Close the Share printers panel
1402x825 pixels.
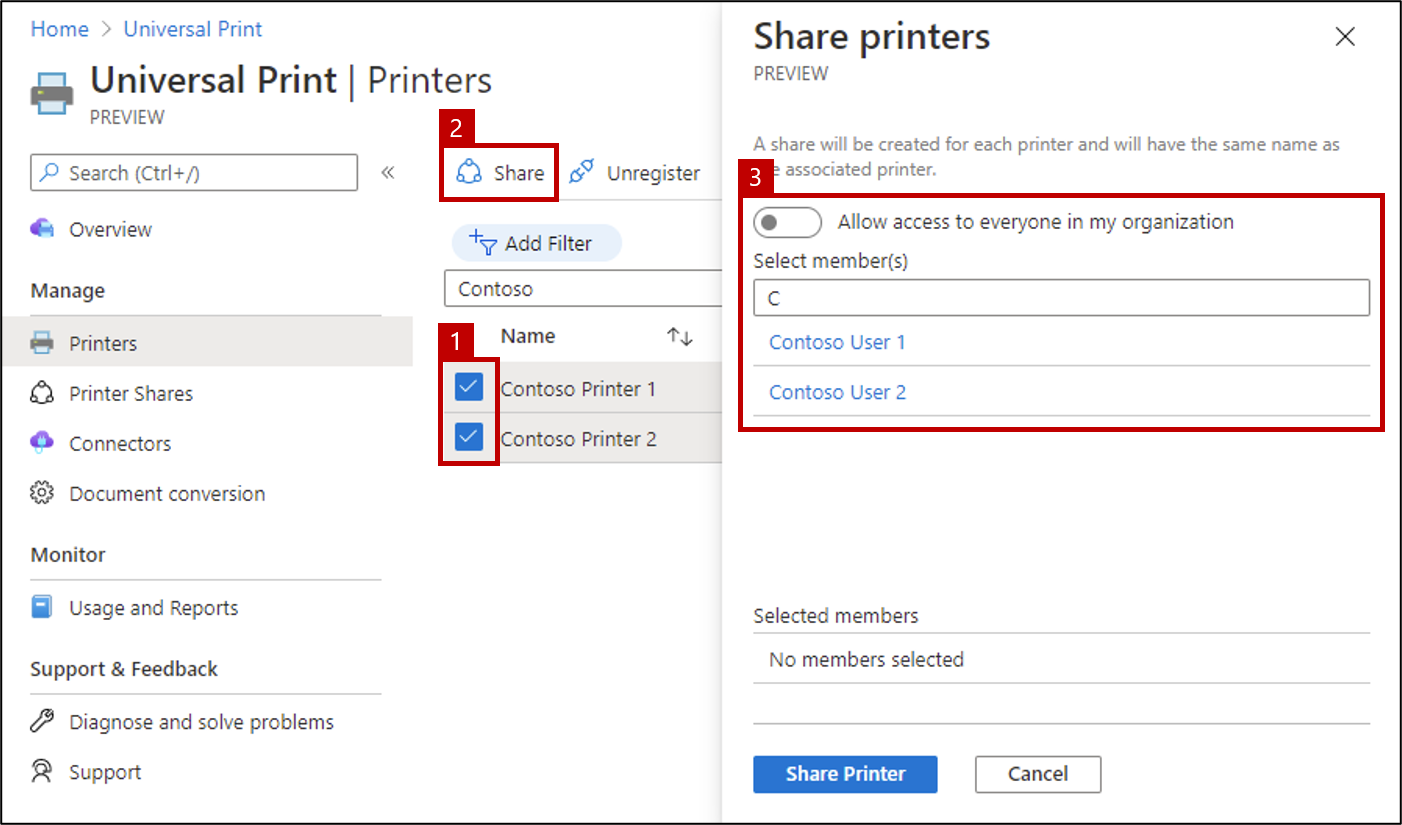pos(1345,37)
